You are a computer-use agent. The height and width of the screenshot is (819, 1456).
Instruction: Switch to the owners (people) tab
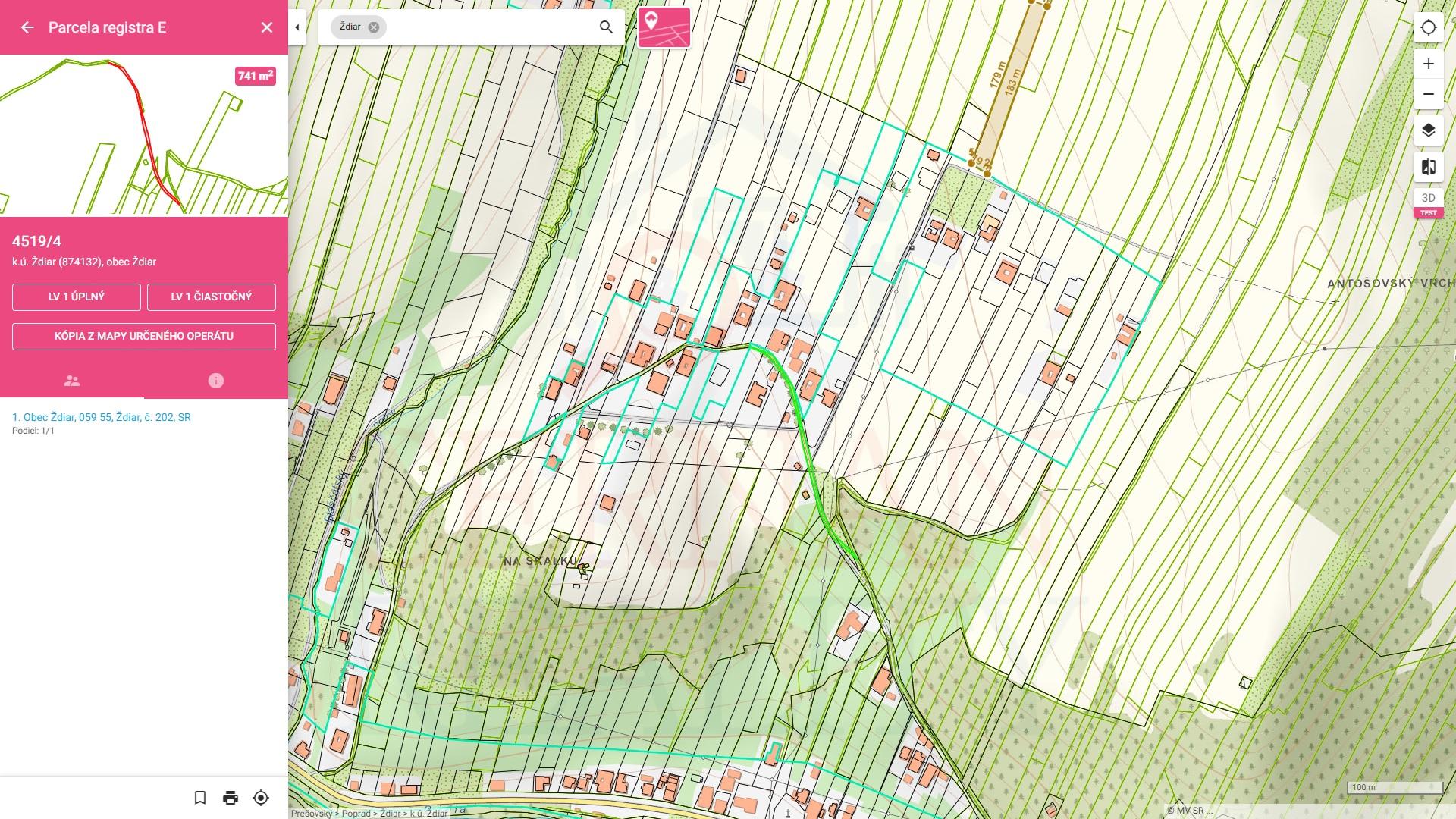(x=72, y=381)
